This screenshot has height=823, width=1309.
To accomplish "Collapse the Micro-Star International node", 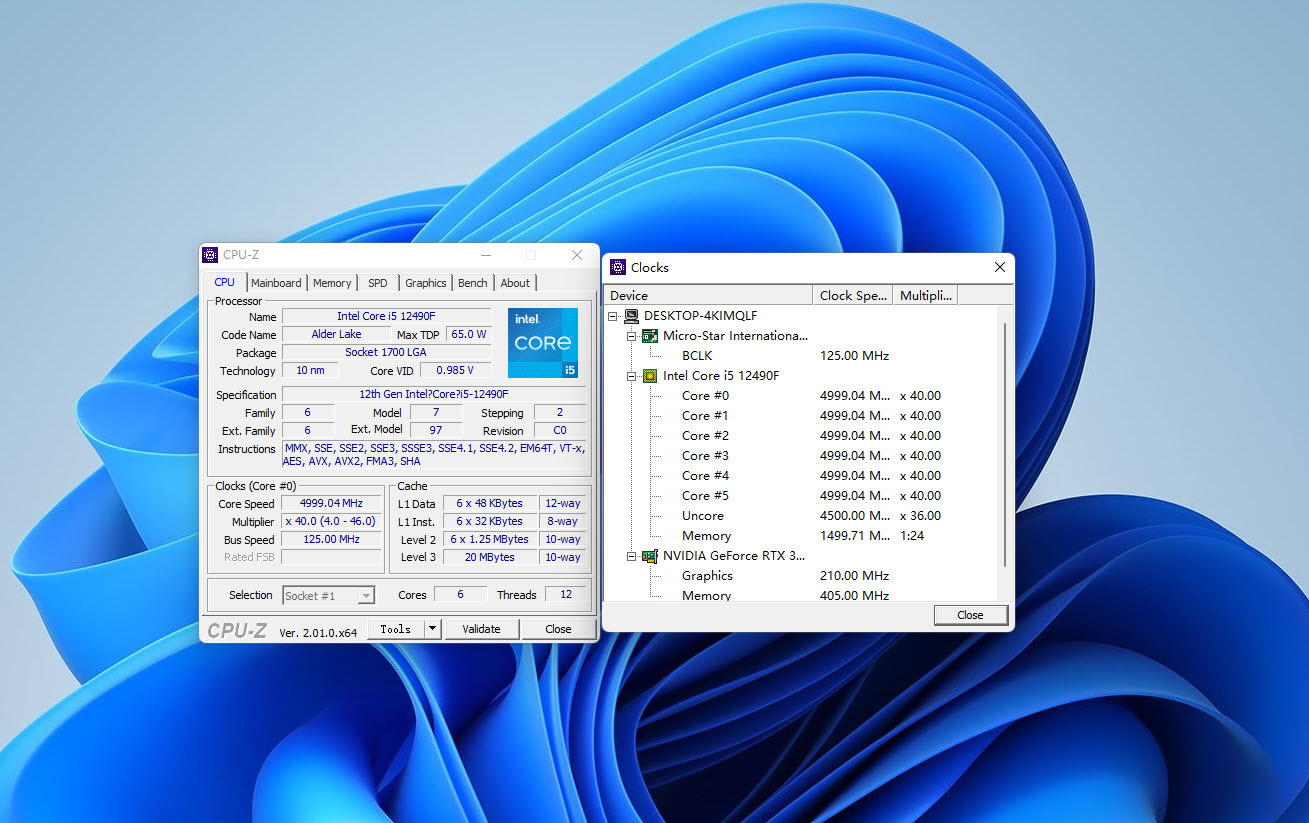I will pos(632,336).
